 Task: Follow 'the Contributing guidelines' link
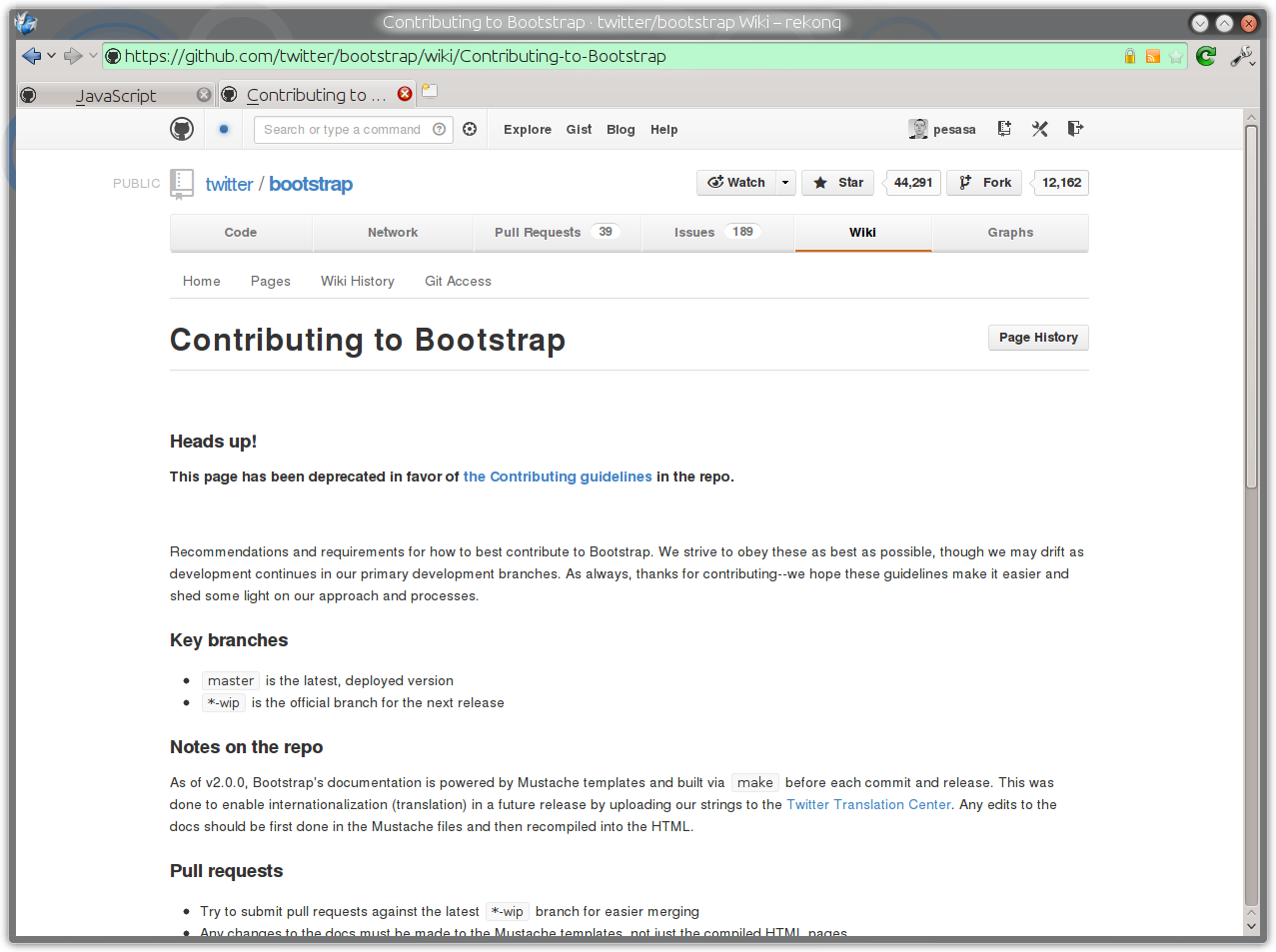(558, 476)
